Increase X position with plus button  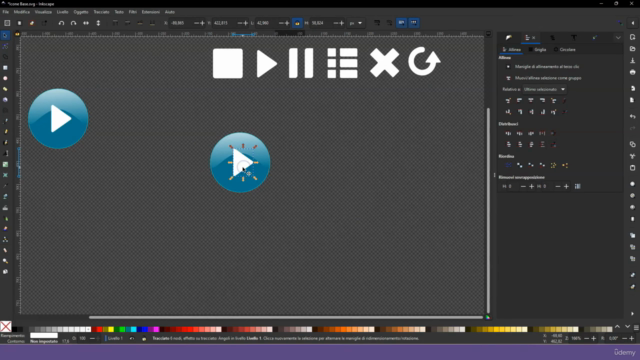(202, 23)
